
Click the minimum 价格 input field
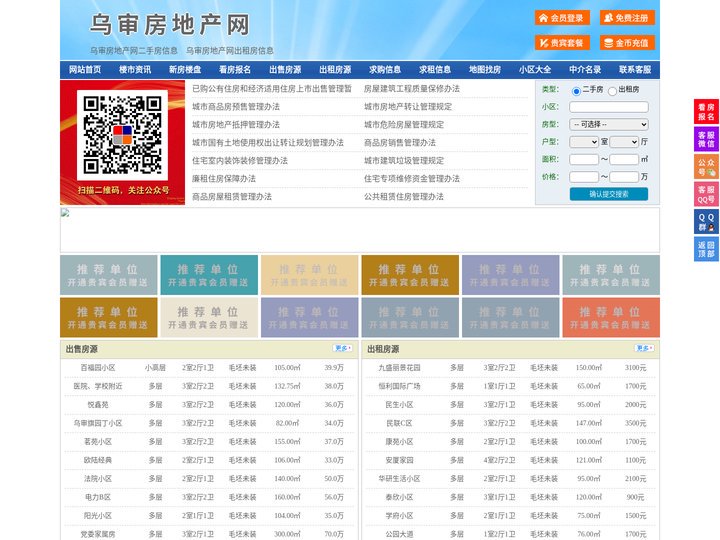tap(584, 177)
